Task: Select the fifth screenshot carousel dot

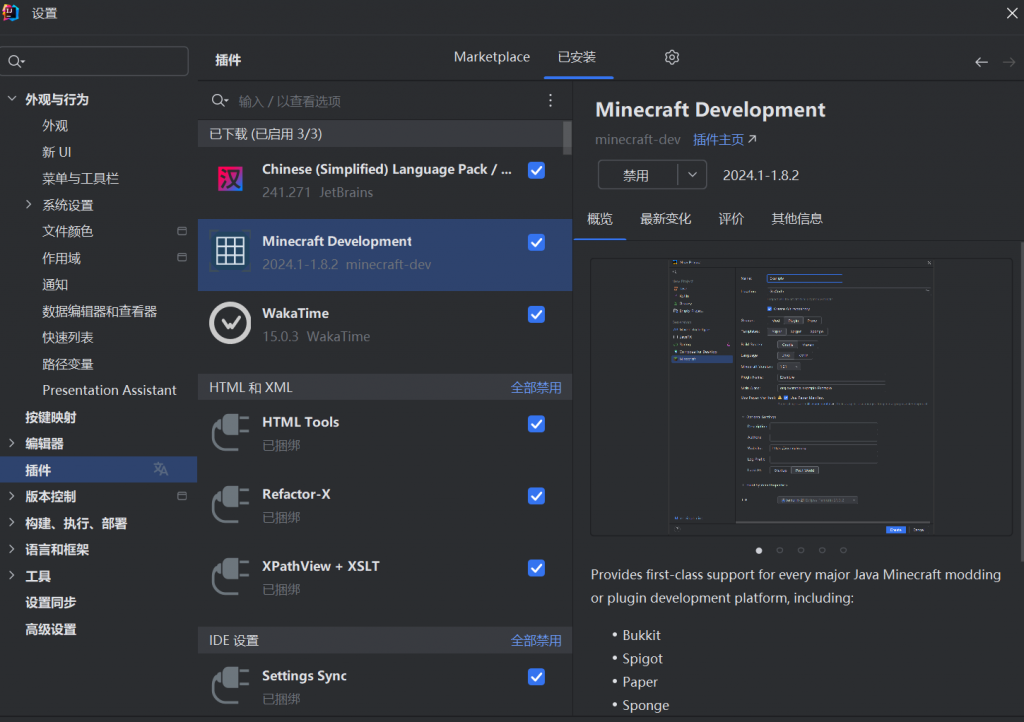Action: click(x=843, y=550)
